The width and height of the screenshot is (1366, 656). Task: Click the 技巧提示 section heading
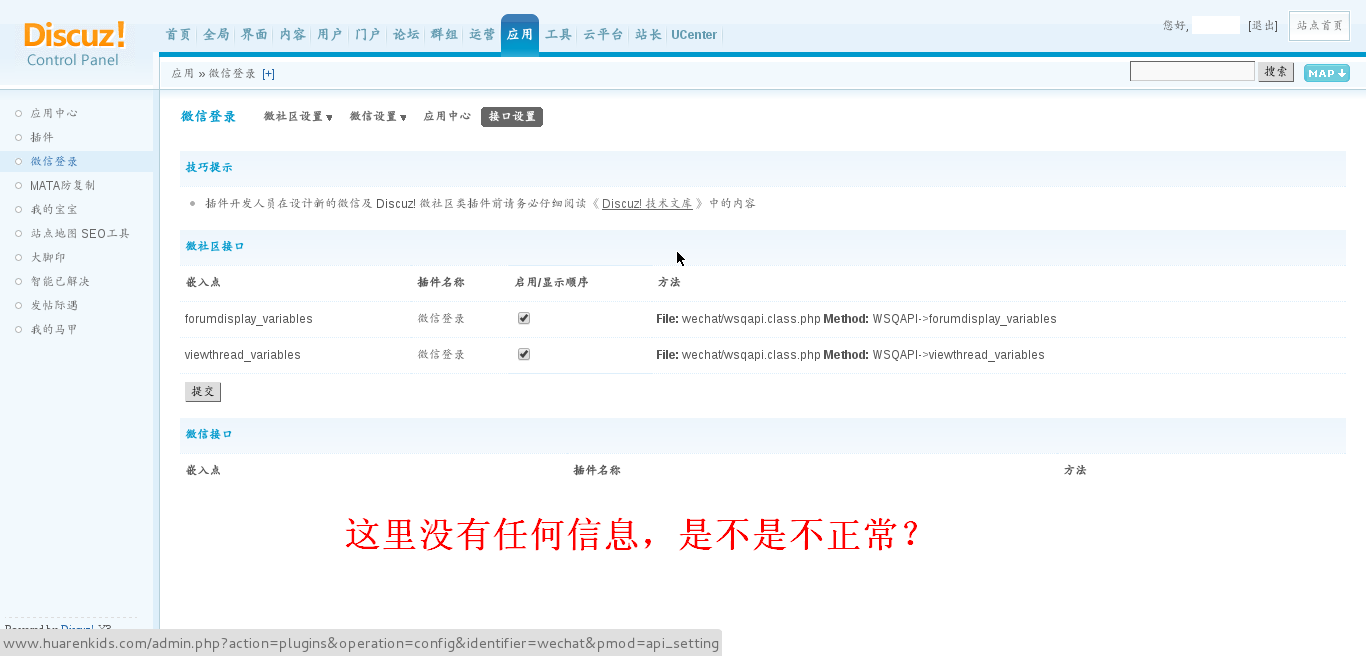[x=209, y=168]
